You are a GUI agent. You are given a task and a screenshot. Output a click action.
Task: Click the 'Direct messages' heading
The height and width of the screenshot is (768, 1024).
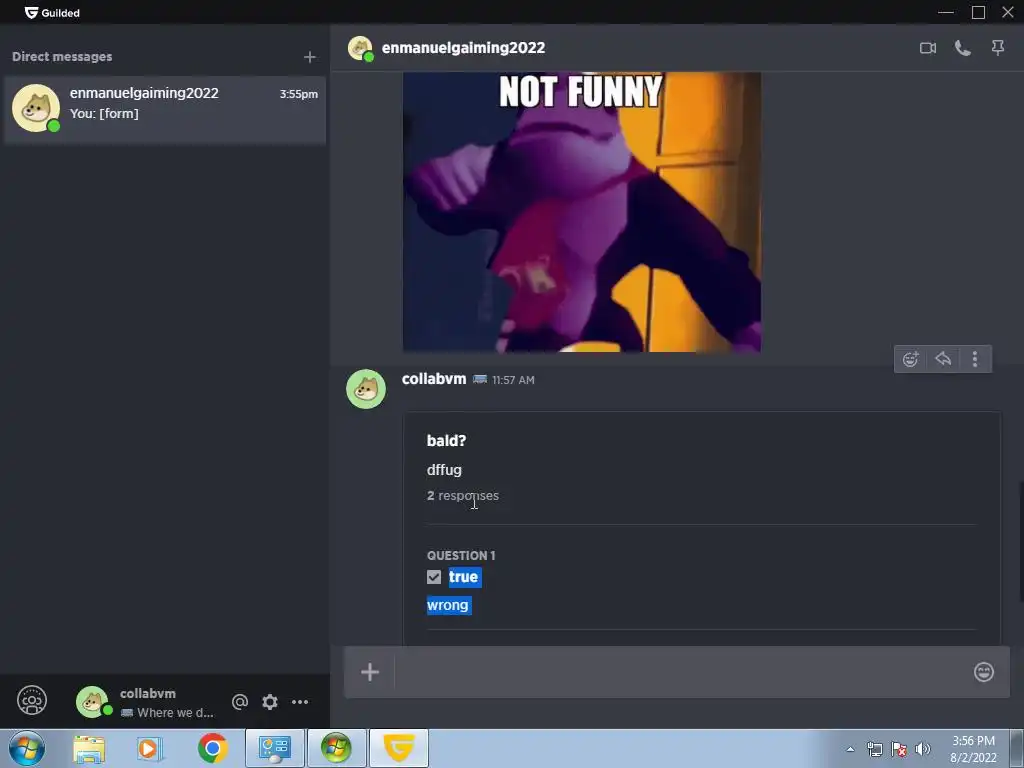[x=62, y=57]
